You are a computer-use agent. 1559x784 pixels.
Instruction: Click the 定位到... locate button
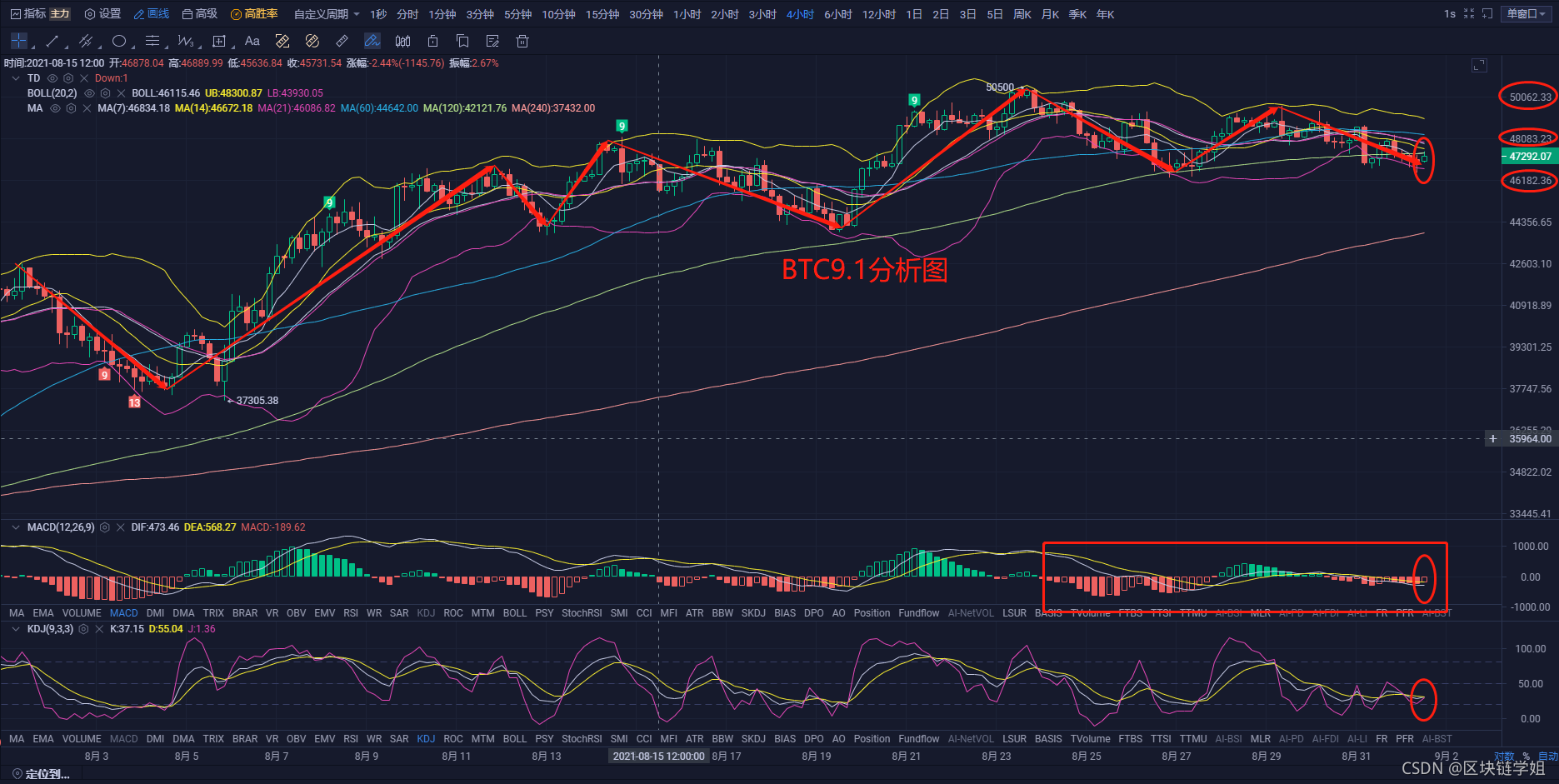[x=41, y=774]
